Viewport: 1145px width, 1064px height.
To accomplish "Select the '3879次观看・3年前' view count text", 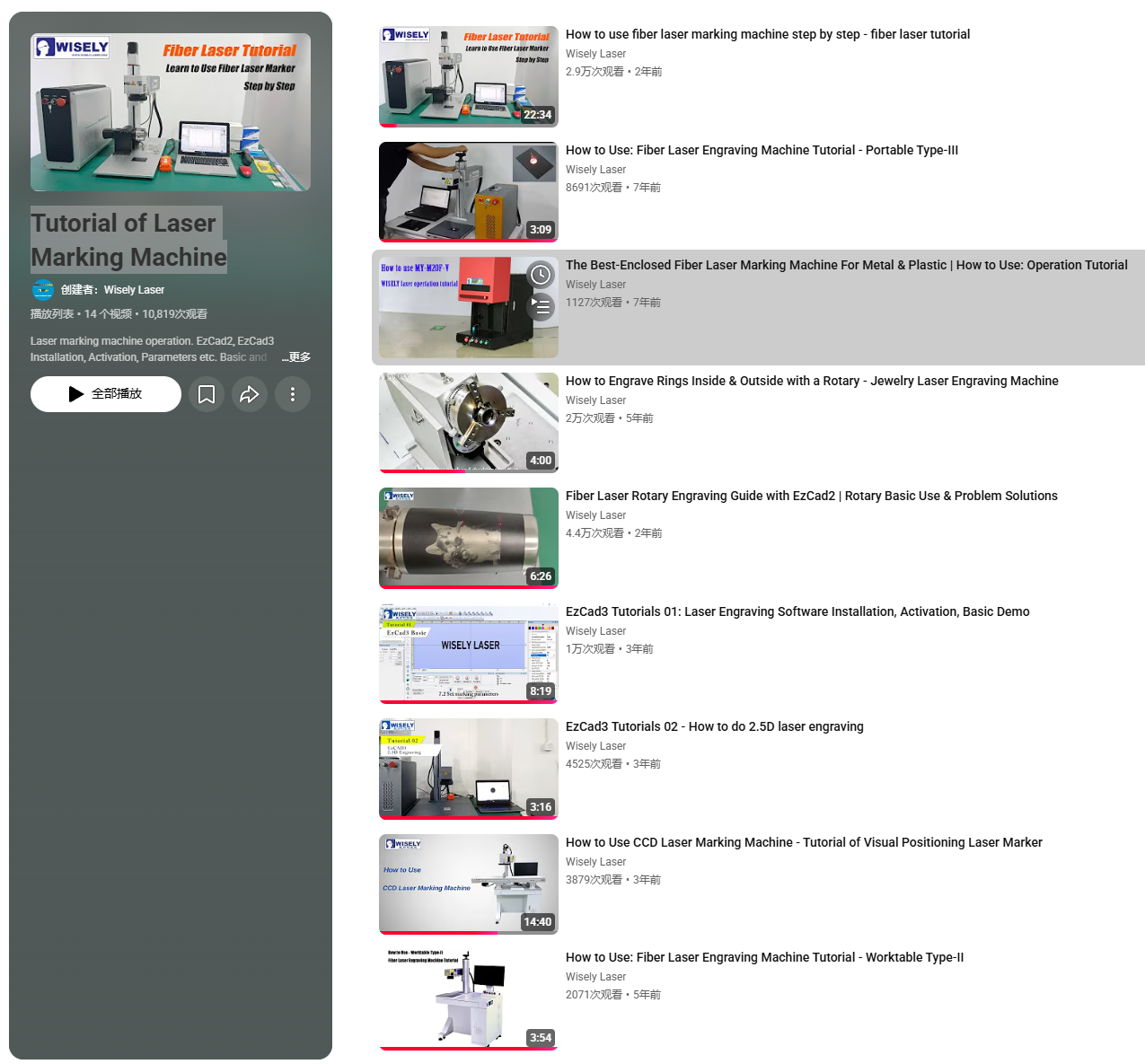I will (x=613, y=880).
